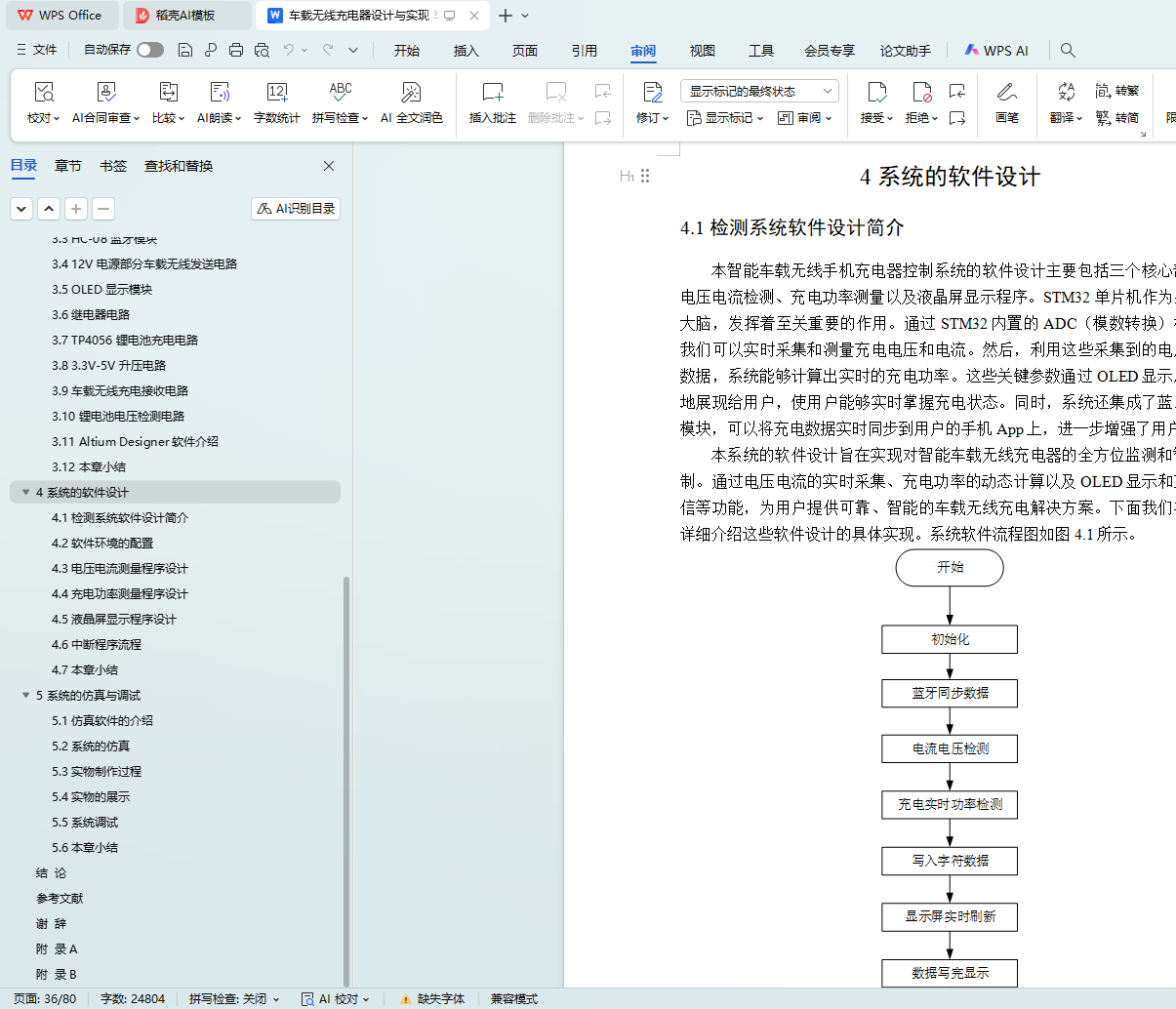Switch to the 视图 ribbon tab
This screenshot has width=1176, height=1009.
coord(702,51)
